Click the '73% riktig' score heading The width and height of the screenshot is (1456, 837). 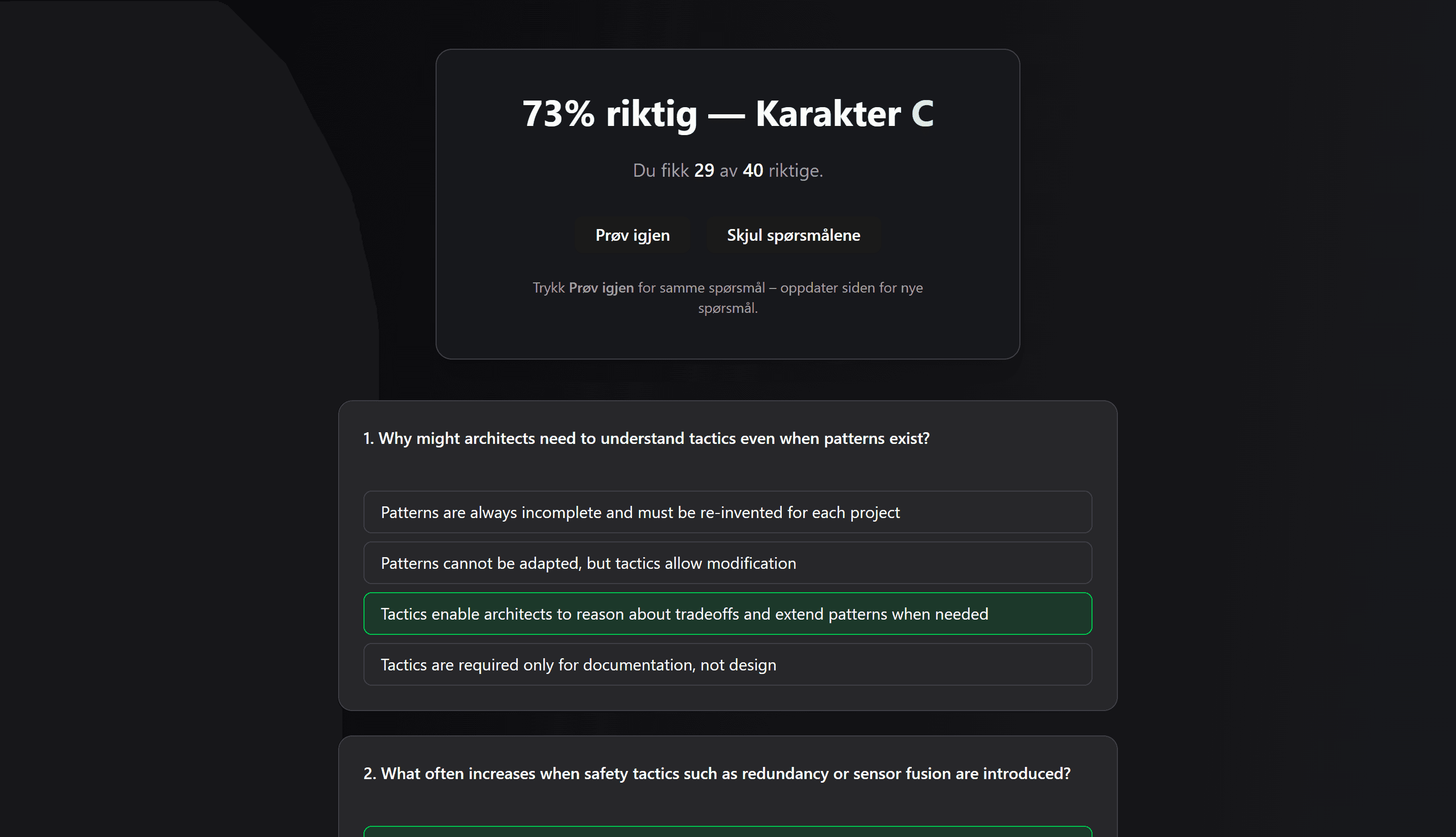[609, 113]
